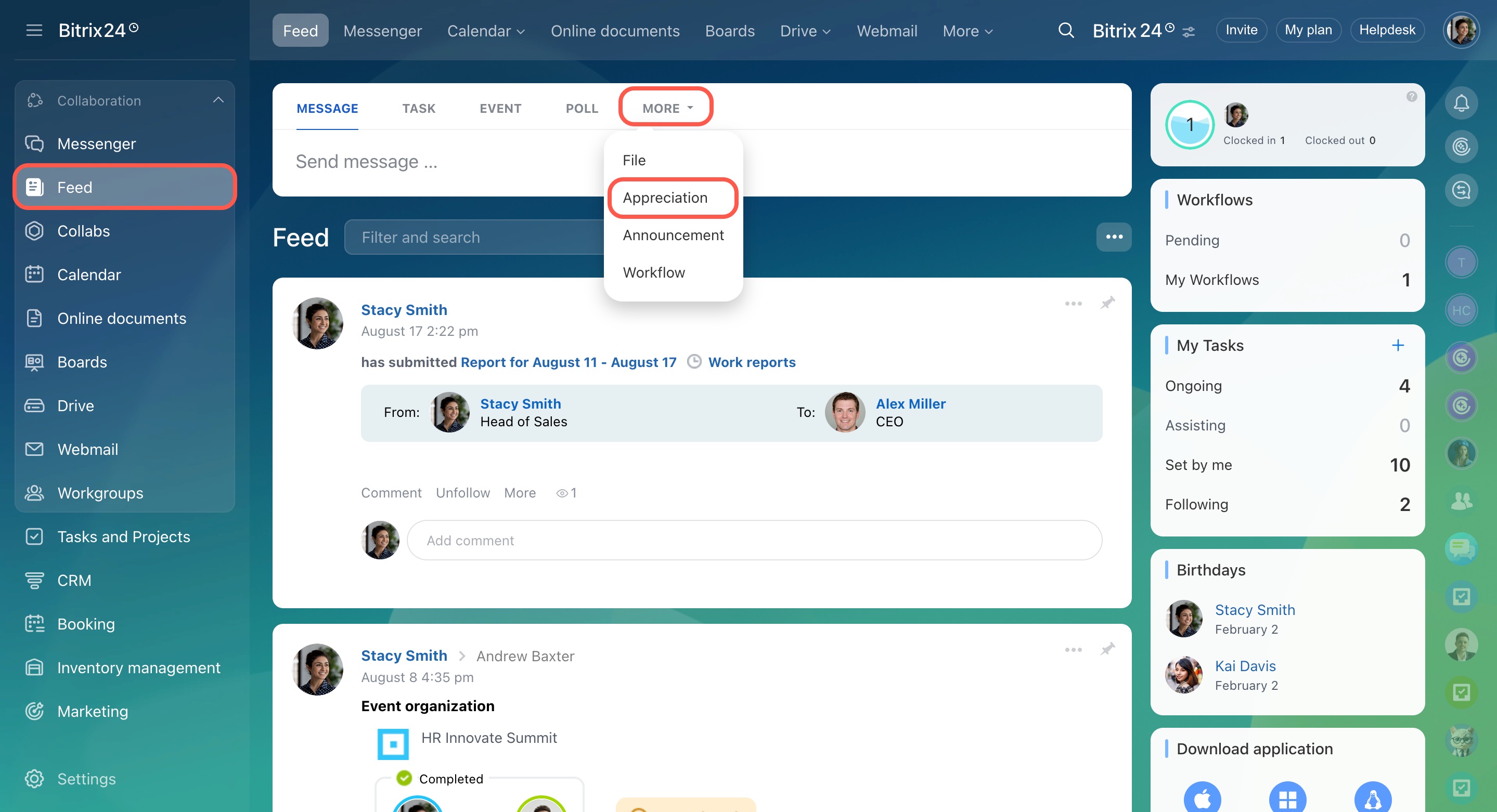Click the Add comment input field
1497x812 pixels.
754,541
